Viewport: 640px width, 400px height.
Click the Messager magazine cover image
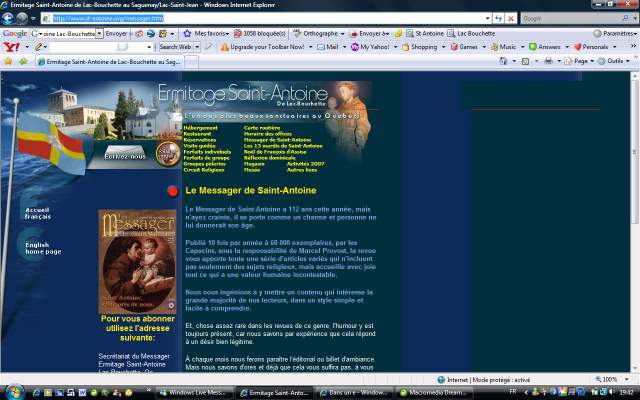(x=137, y=261)
